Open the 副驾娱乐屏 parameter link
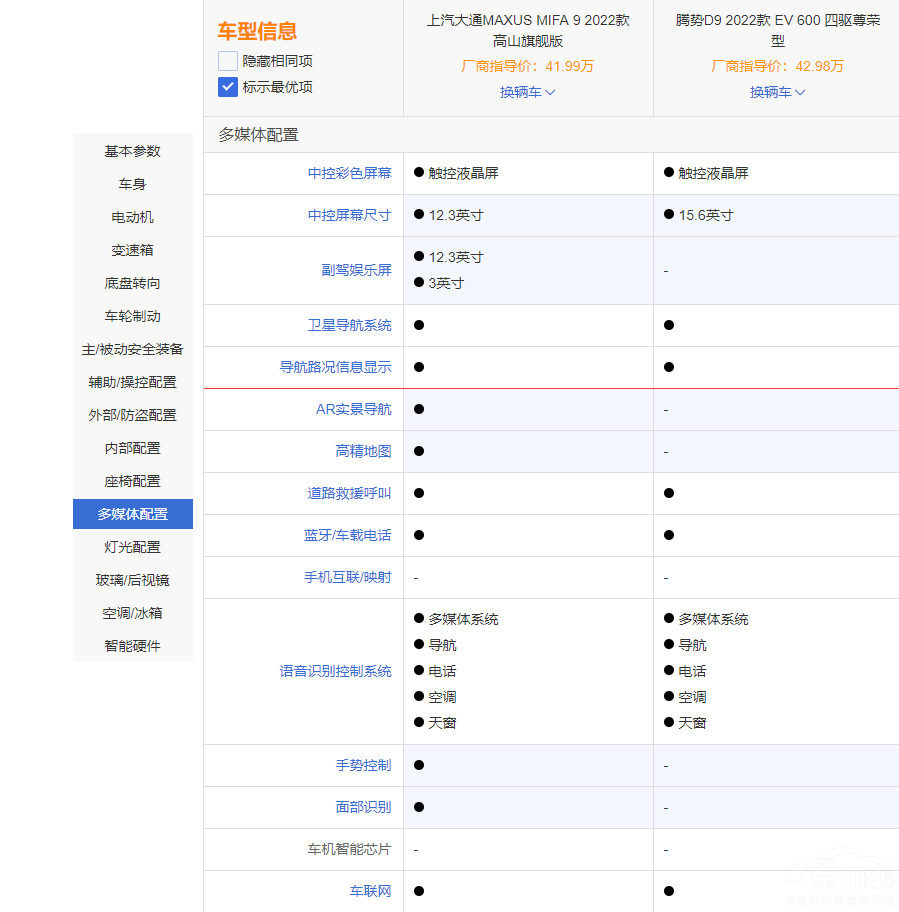The image size is (899, 912). click(x=356, y=270)
